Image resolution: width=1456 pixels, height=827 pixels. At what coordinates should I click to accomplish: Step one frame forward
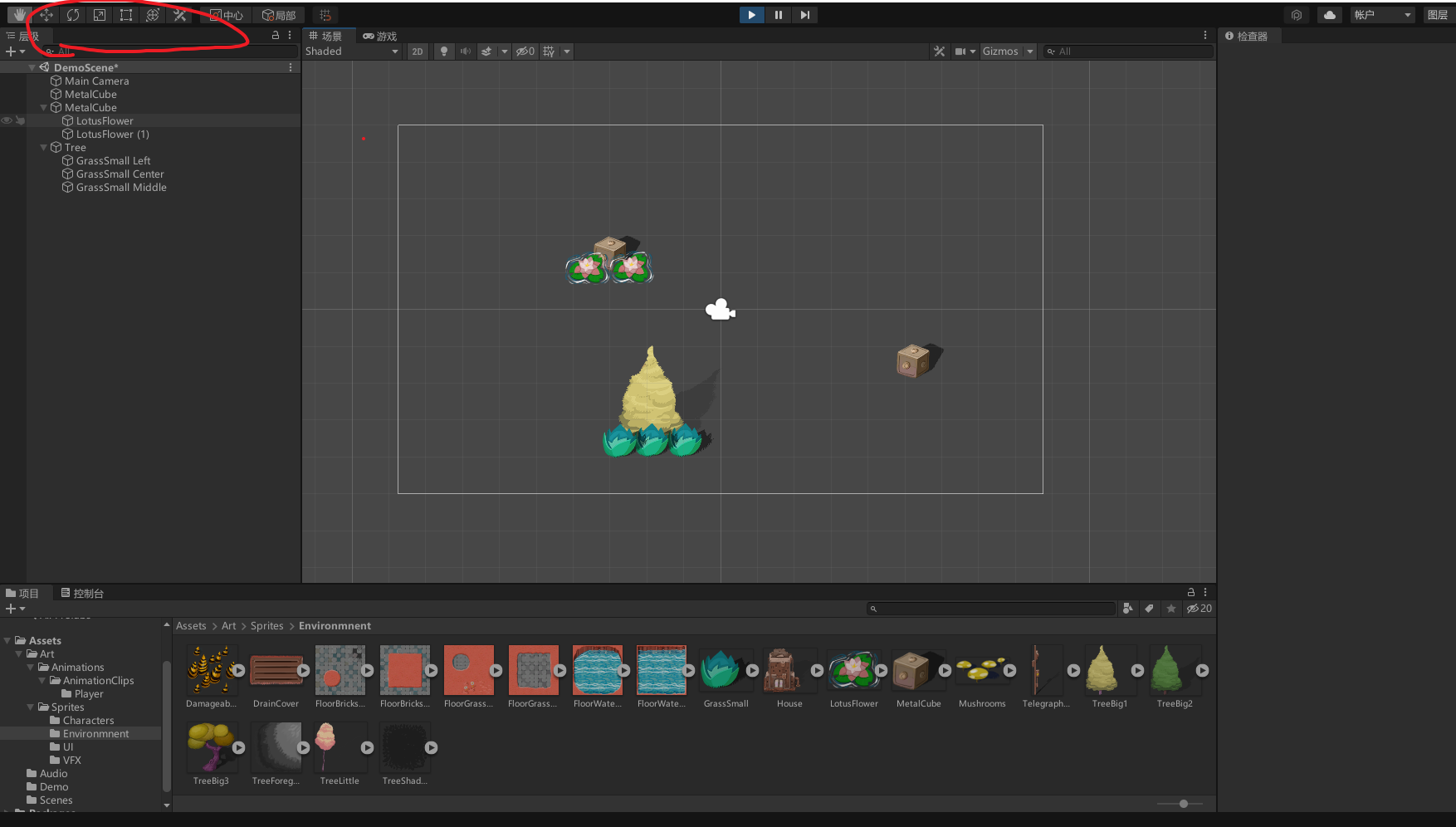coord(804,15)
